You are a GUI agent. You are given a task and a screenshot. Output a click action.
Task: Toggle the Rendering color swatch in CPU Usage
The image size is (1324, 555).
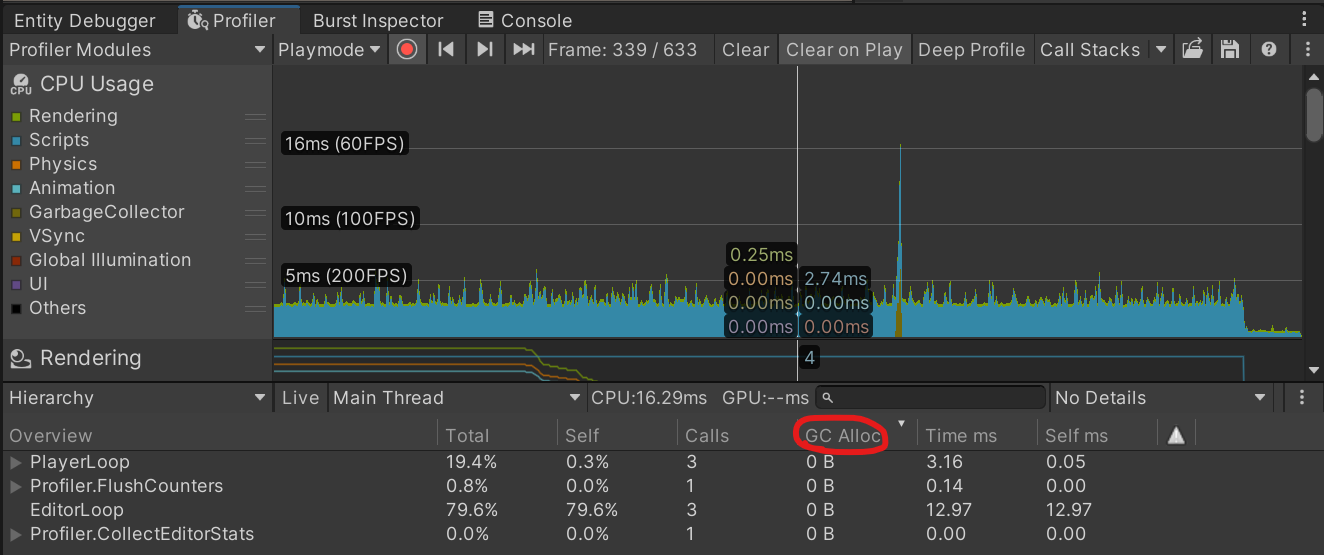(17, 117)
